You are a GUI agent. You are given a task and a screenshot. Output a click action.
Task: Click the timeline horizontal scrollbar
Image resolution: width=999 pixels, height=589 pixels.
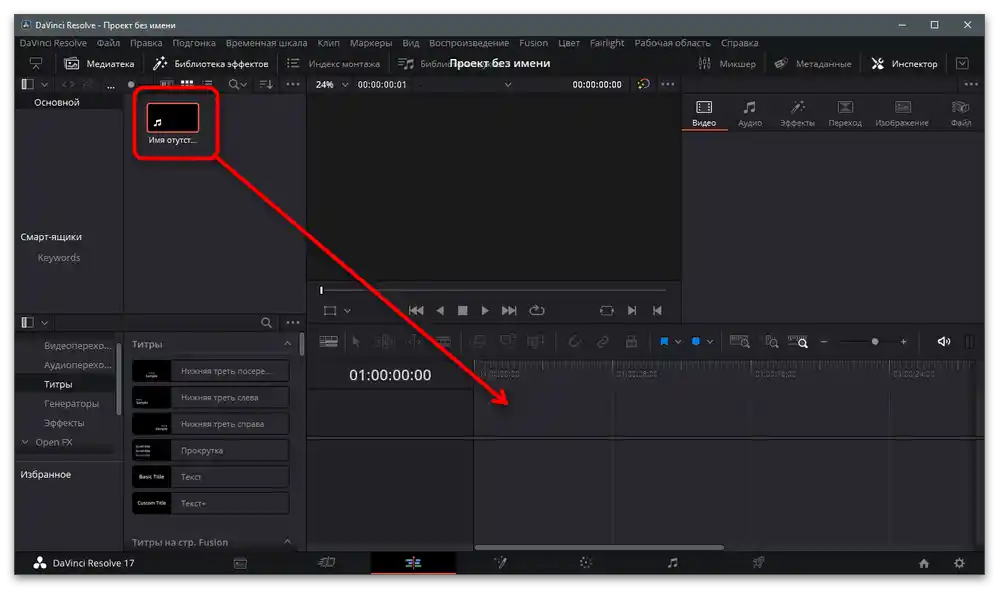[x=599, y=547]
